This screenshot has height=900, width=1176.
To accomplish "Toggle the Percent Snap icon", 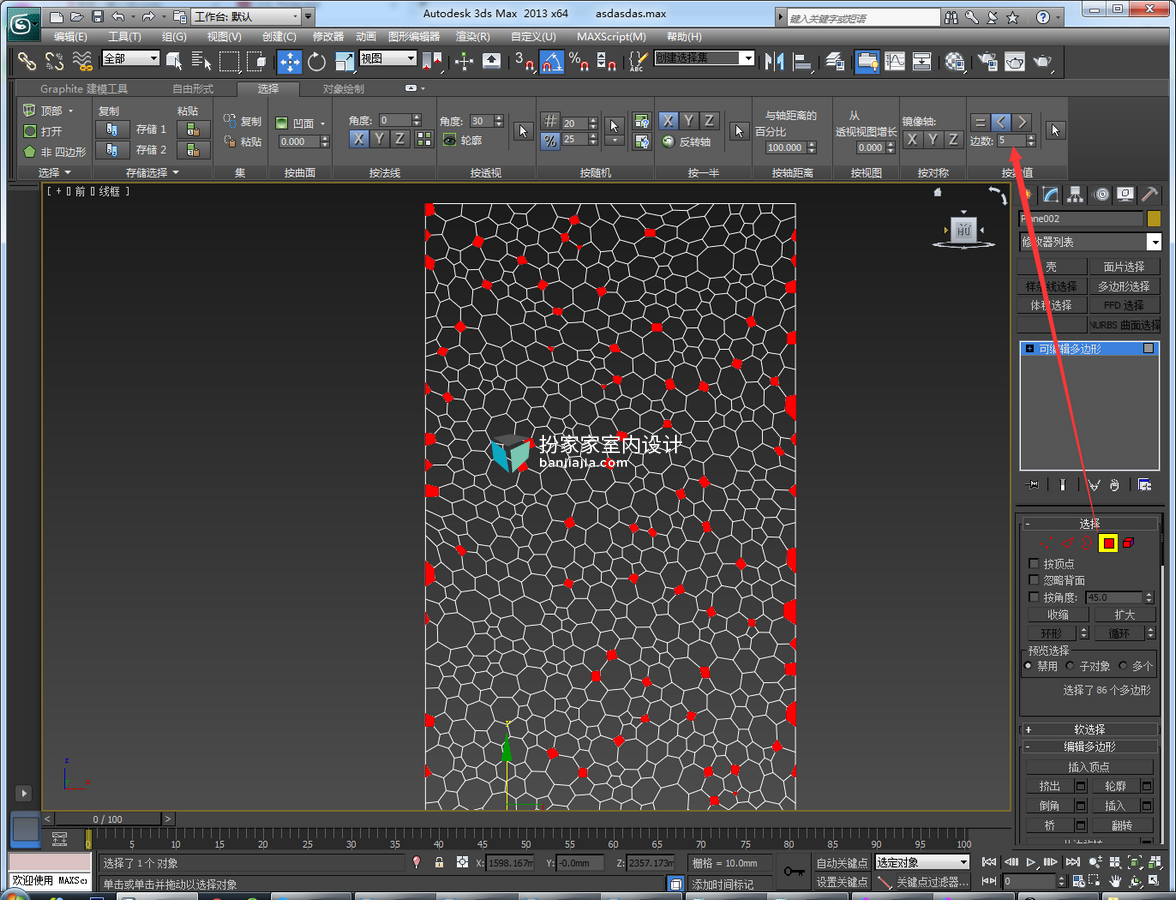I will click(x=578, y=62).
